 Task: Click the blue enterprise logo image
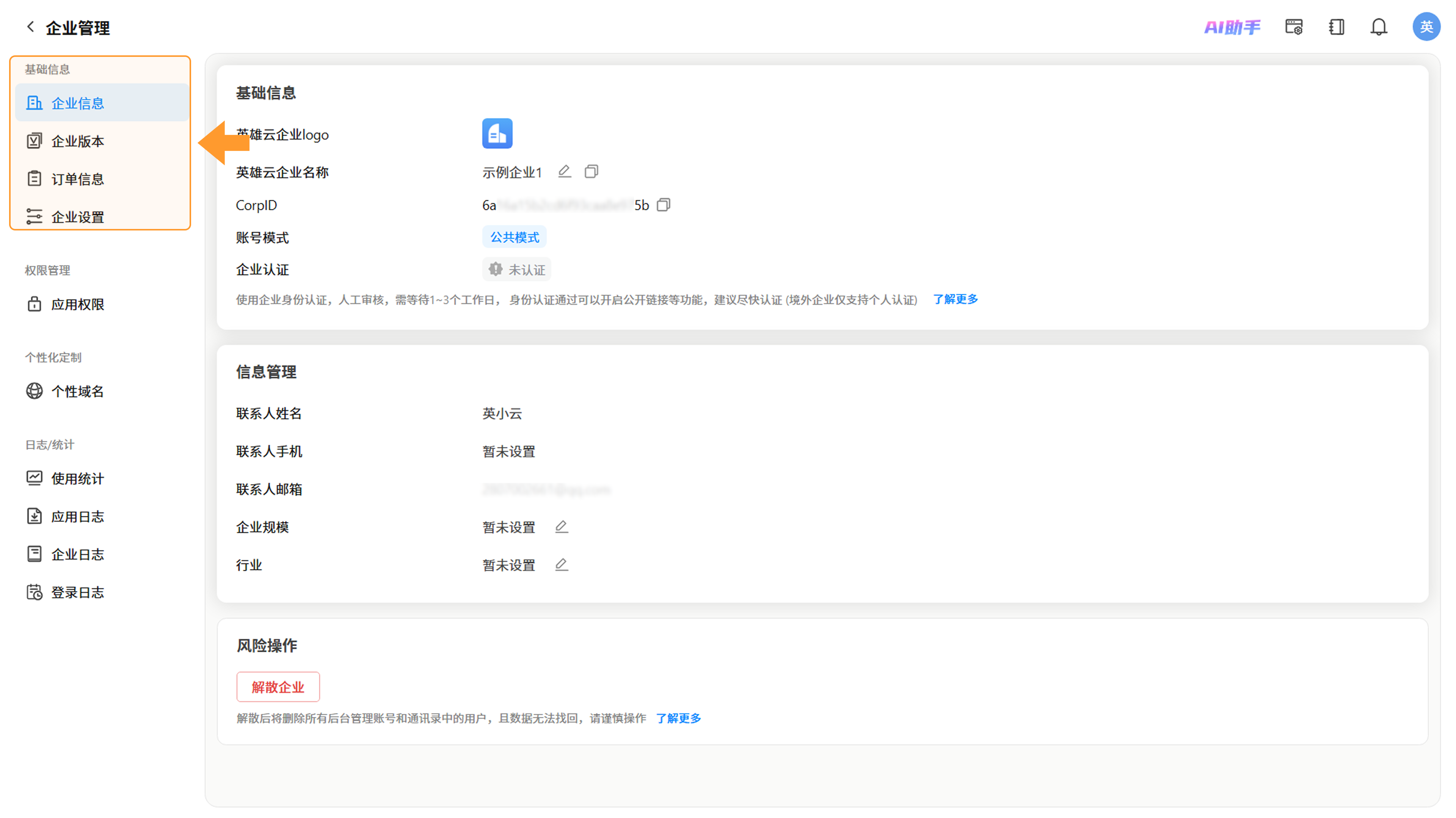497,133
